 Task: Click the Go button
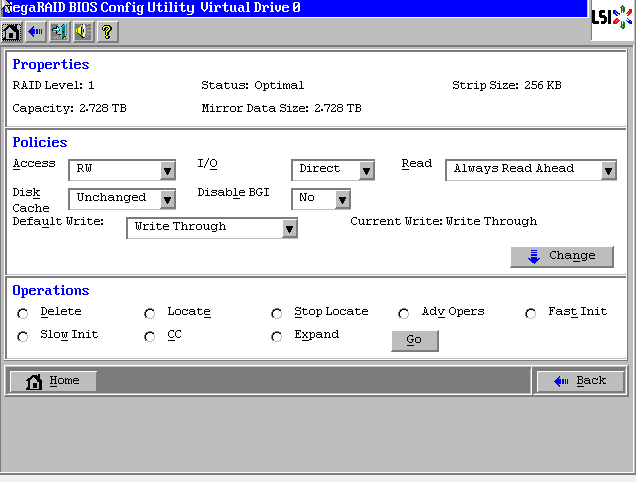414,341
